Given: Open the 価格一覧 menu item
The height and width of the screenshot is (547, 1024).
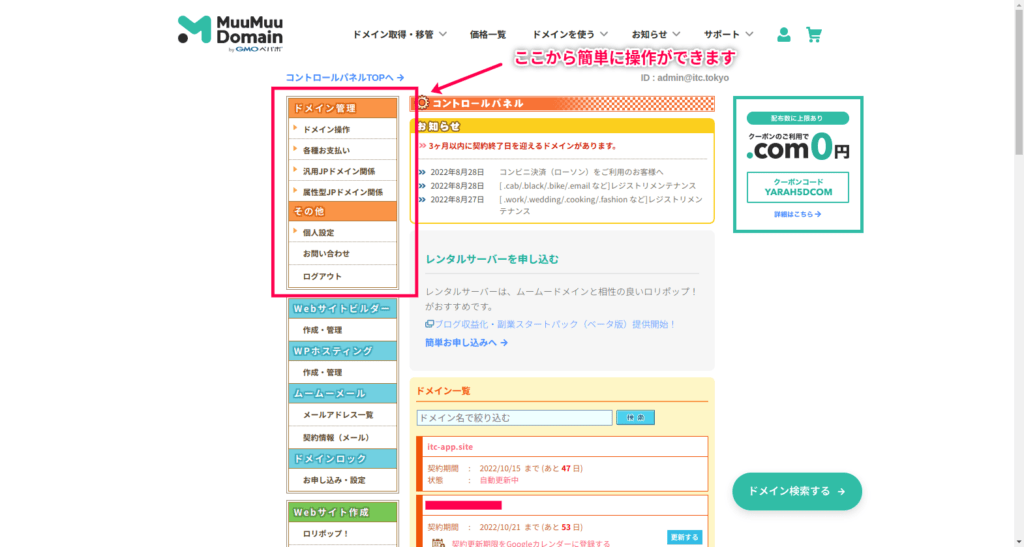Looking at the screenshot, I should click(x=488, y=35).
